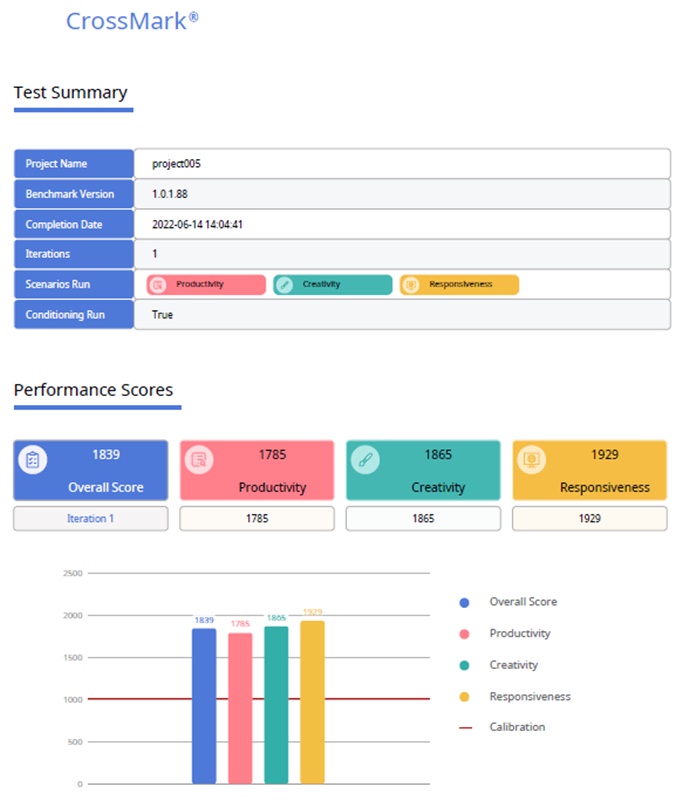This screenshot has width=682, height=800.
Task: Click the 1865 label above the teal bar
Action: pyautogui.click(x=276, y=618)
